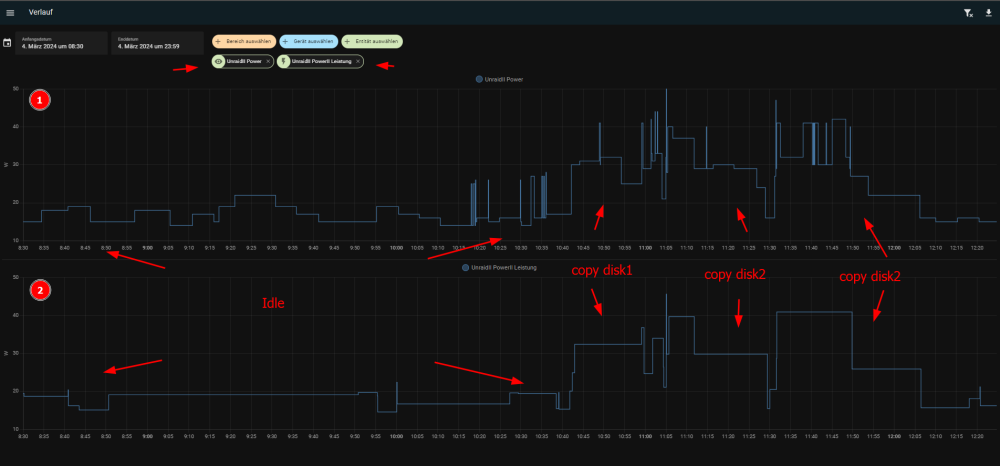Screen dimensions: 1000x466
Task: Click the eye icon on the Unraidll Power chip
Action: (x=219, y=61)
